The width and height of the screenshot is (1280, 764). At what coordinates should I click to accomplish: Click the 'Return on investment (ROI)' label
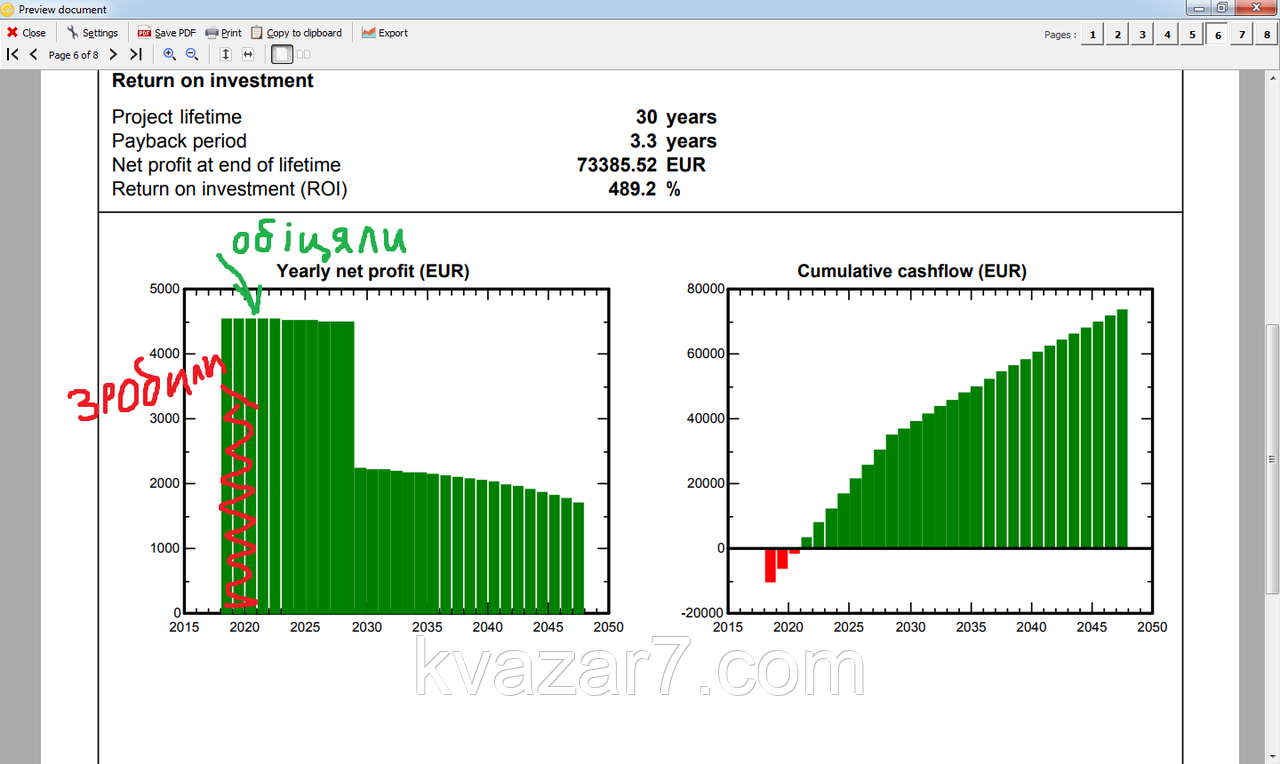pos(229,190)
